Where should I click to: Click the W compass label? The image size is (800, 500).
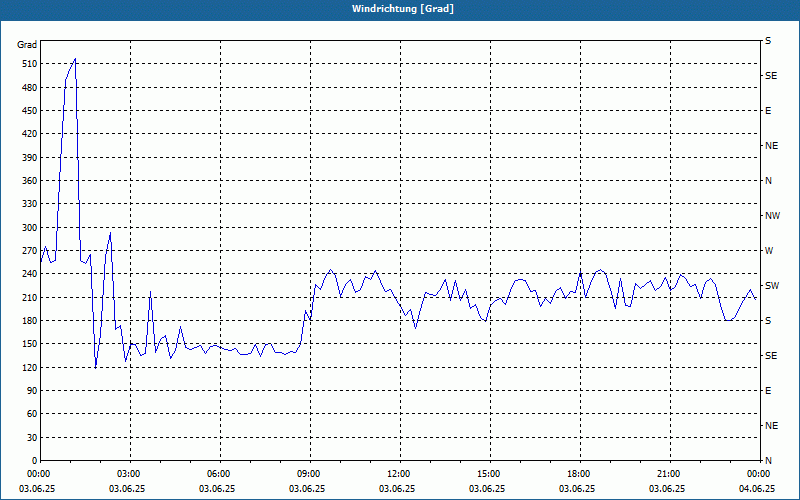click(x=769, y=251)
